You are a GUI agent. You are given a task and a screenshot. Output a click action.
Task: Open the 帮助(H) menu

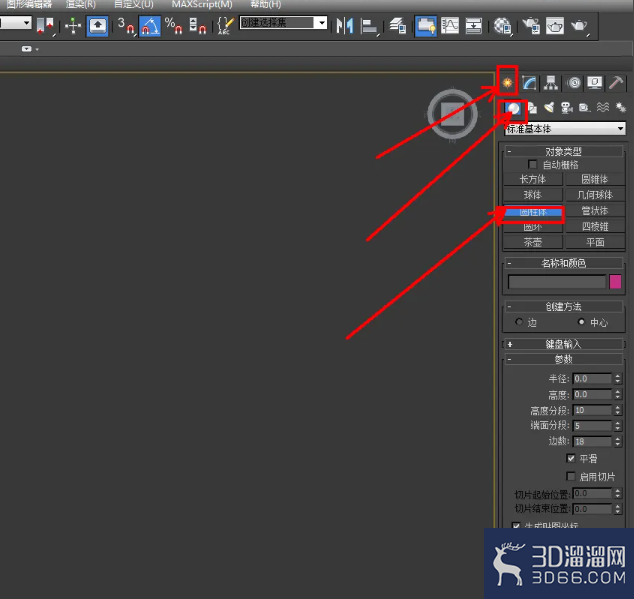265,4
